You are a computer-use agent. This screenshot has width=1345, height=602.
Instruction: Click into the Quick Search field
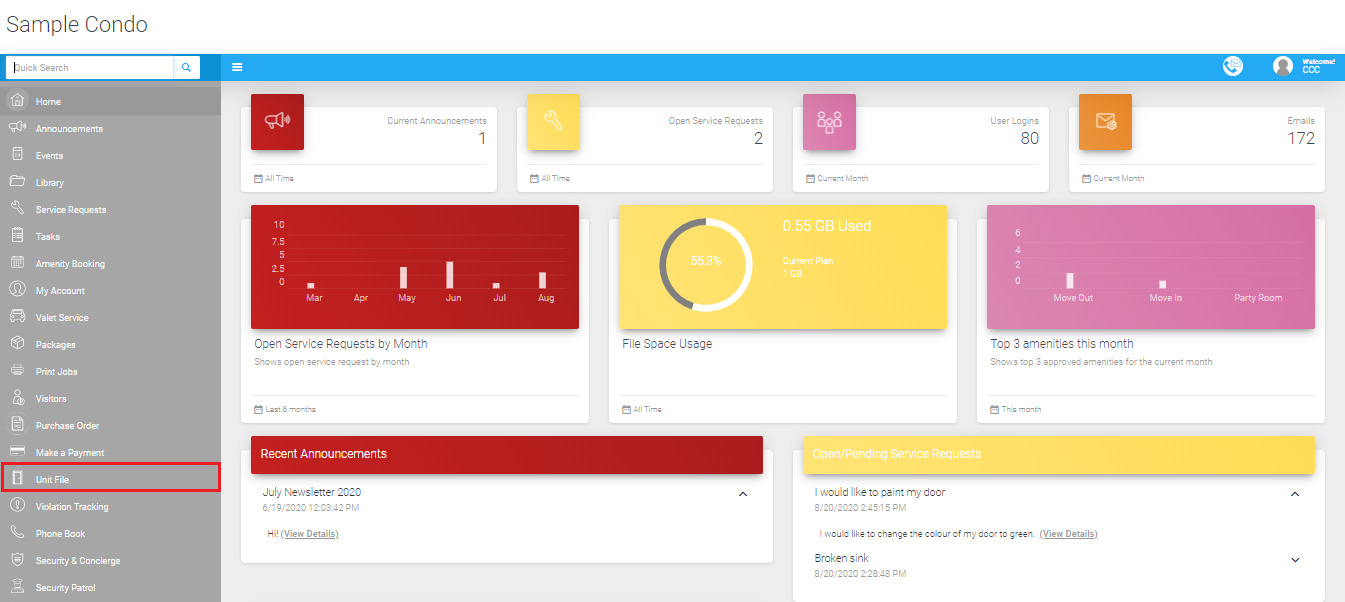[x=90, y=67]
